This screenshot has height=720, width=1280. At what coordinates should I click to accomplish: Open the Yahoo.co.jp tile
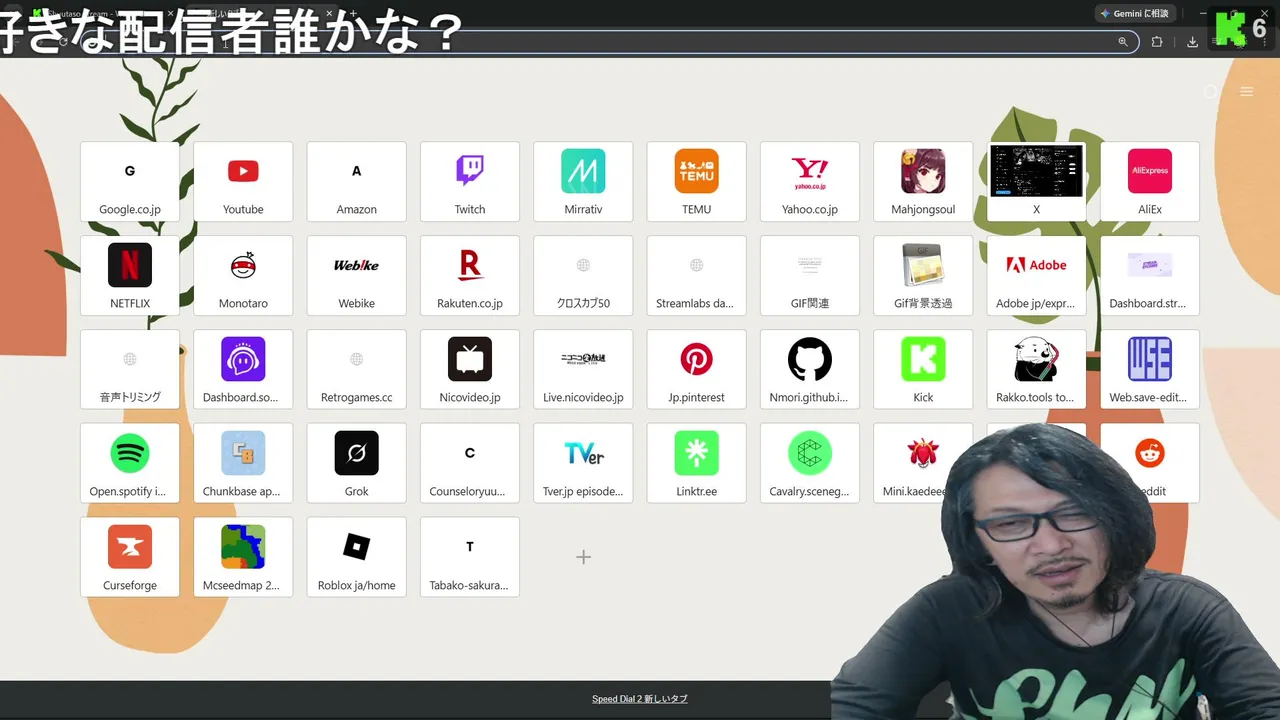[810, 182]
